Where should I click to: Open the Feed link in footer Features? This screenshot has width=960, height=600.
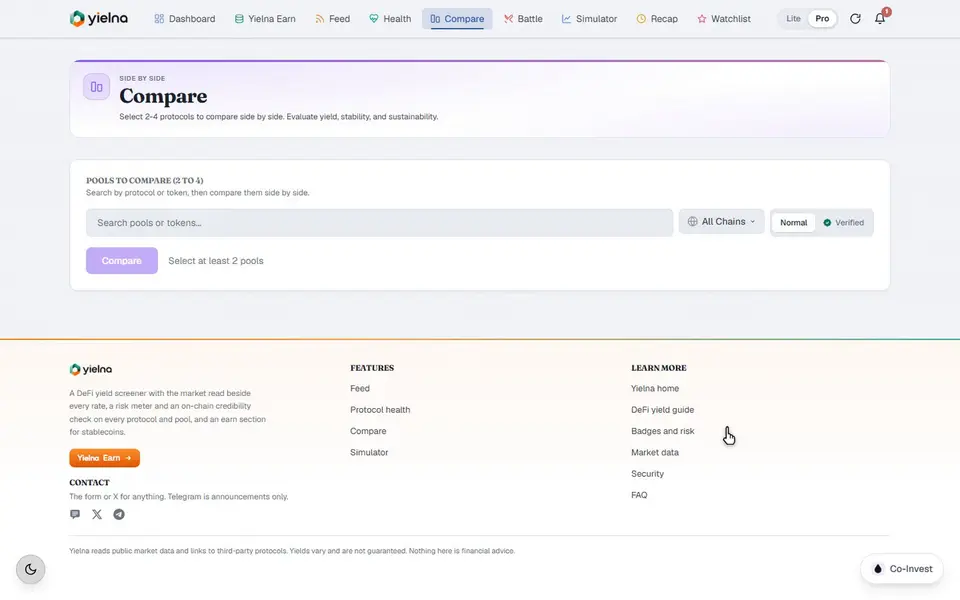[x=360, y=388]
